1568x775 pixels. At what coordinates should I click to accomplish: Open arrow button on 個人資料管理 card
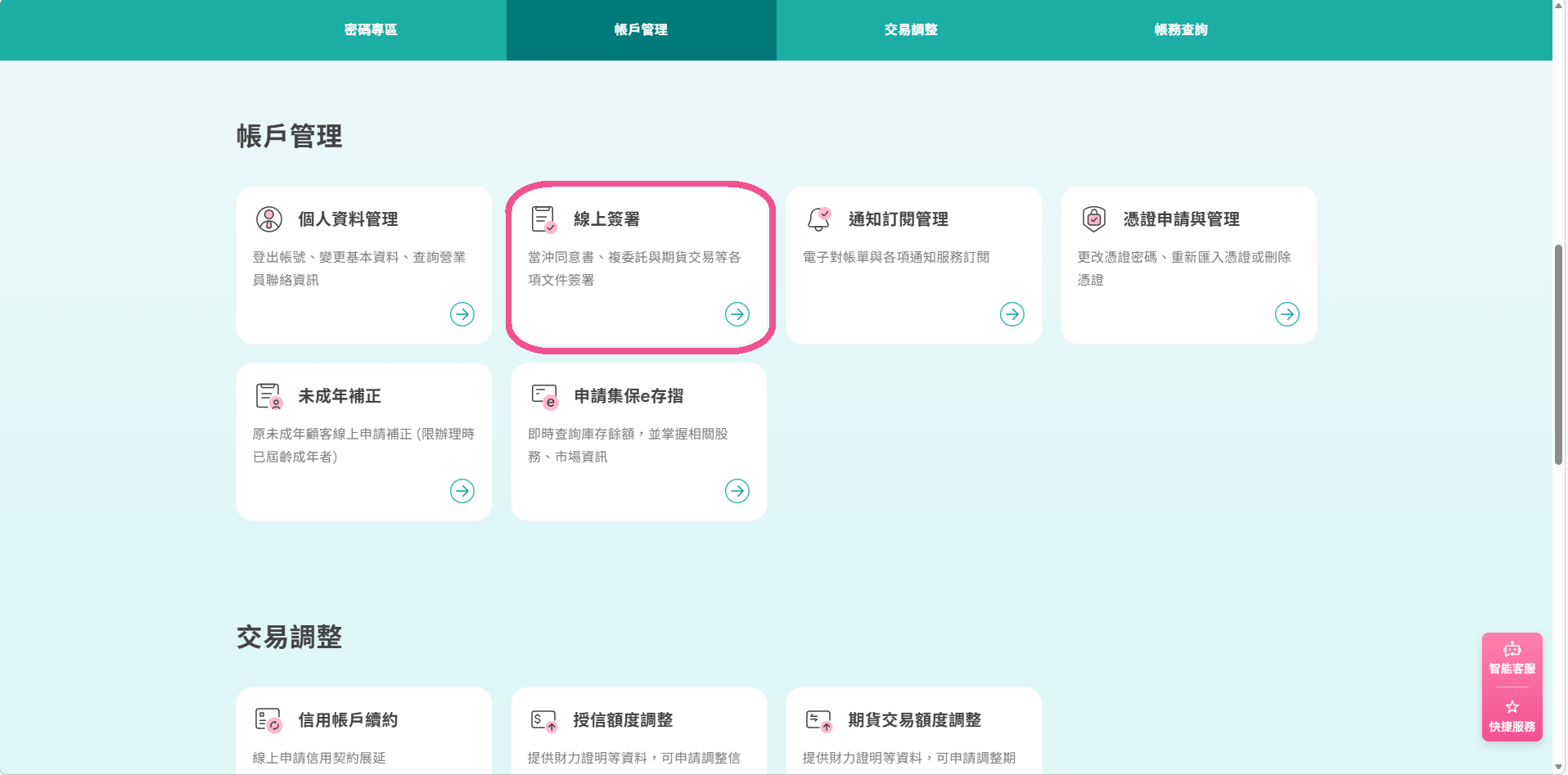coord(462,314)
